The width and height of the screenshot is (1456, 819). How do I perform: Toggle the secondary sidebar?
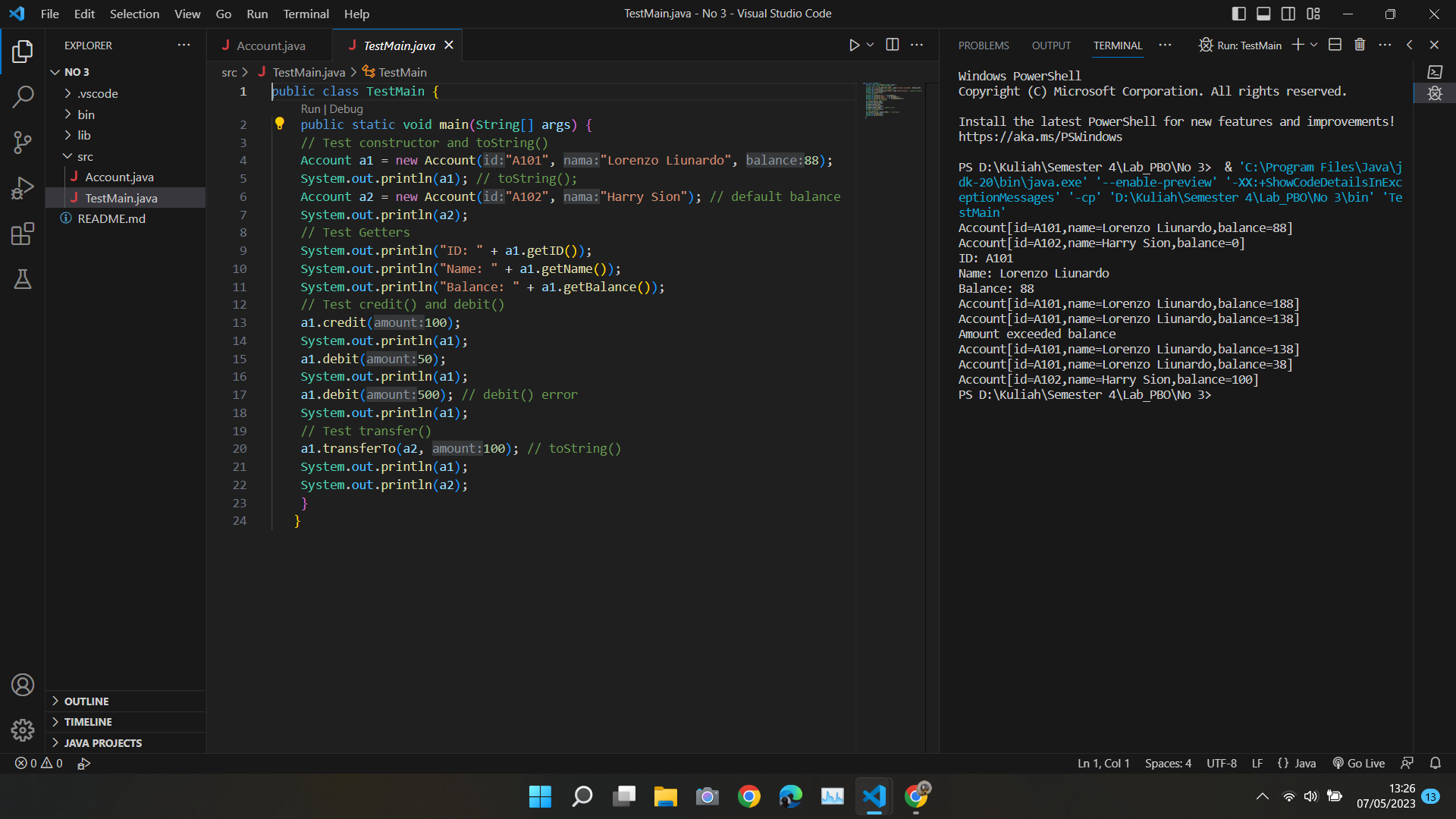[1288, 14]
